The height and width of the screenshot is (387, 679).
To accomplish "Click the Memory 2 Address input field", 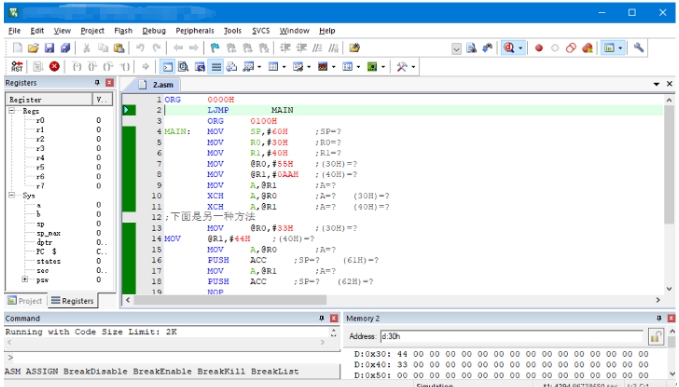I will 511,336.
